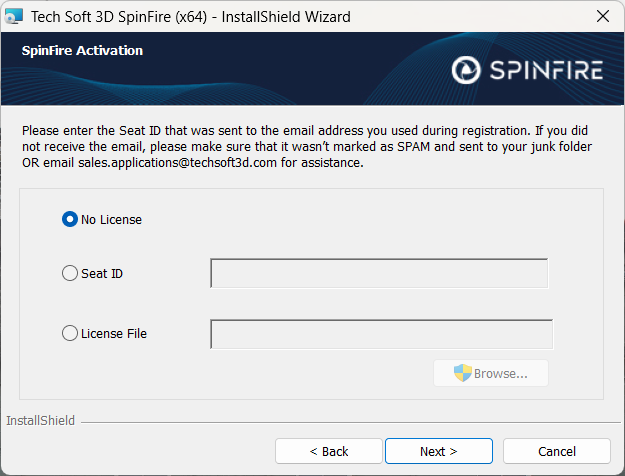The width and height of the screenshot is (625, 476).
Task: Select the No License radio button
Action: 70,219
